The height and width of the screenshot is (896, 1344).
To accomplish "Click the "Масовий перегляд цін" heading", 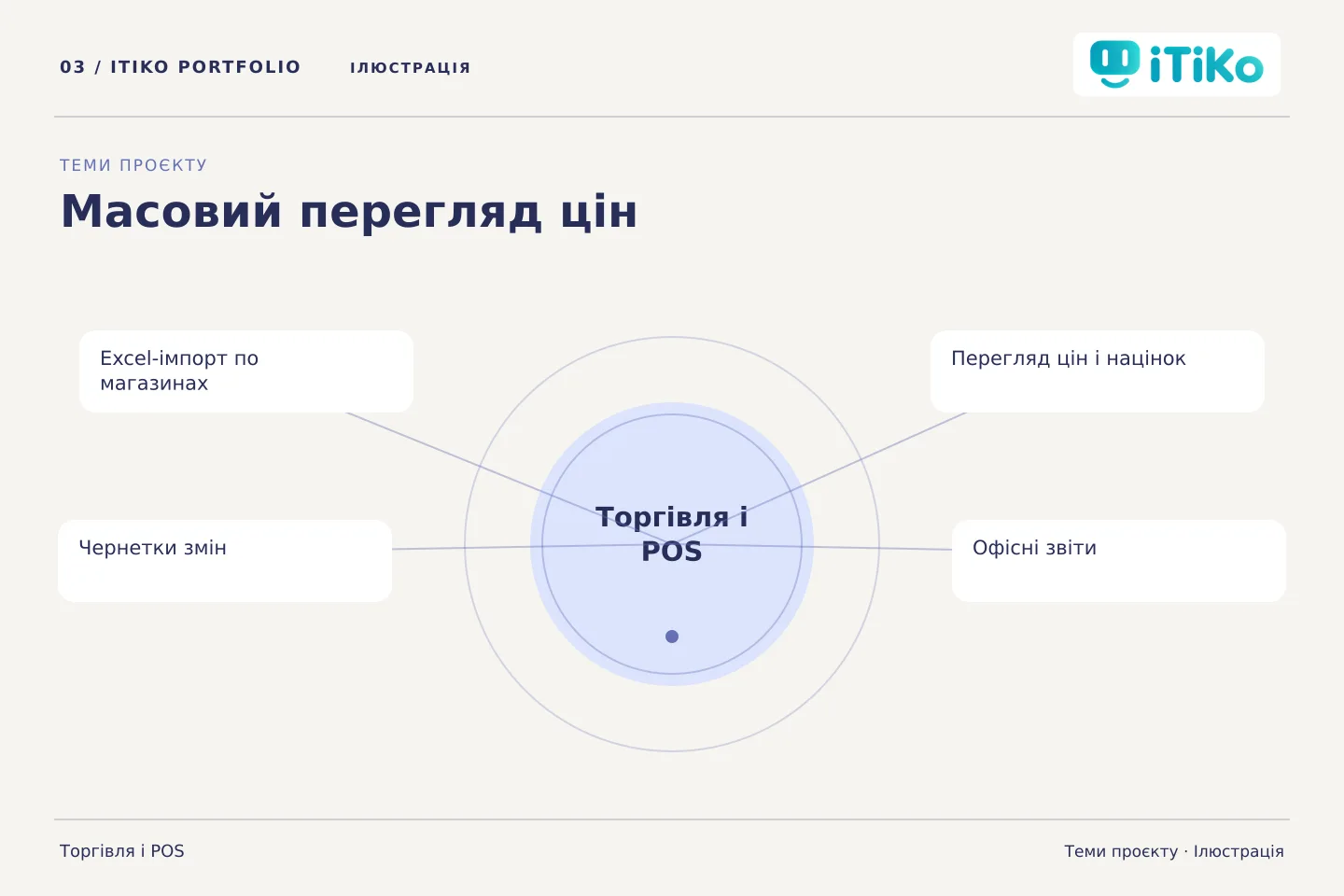I will point(349,212).
